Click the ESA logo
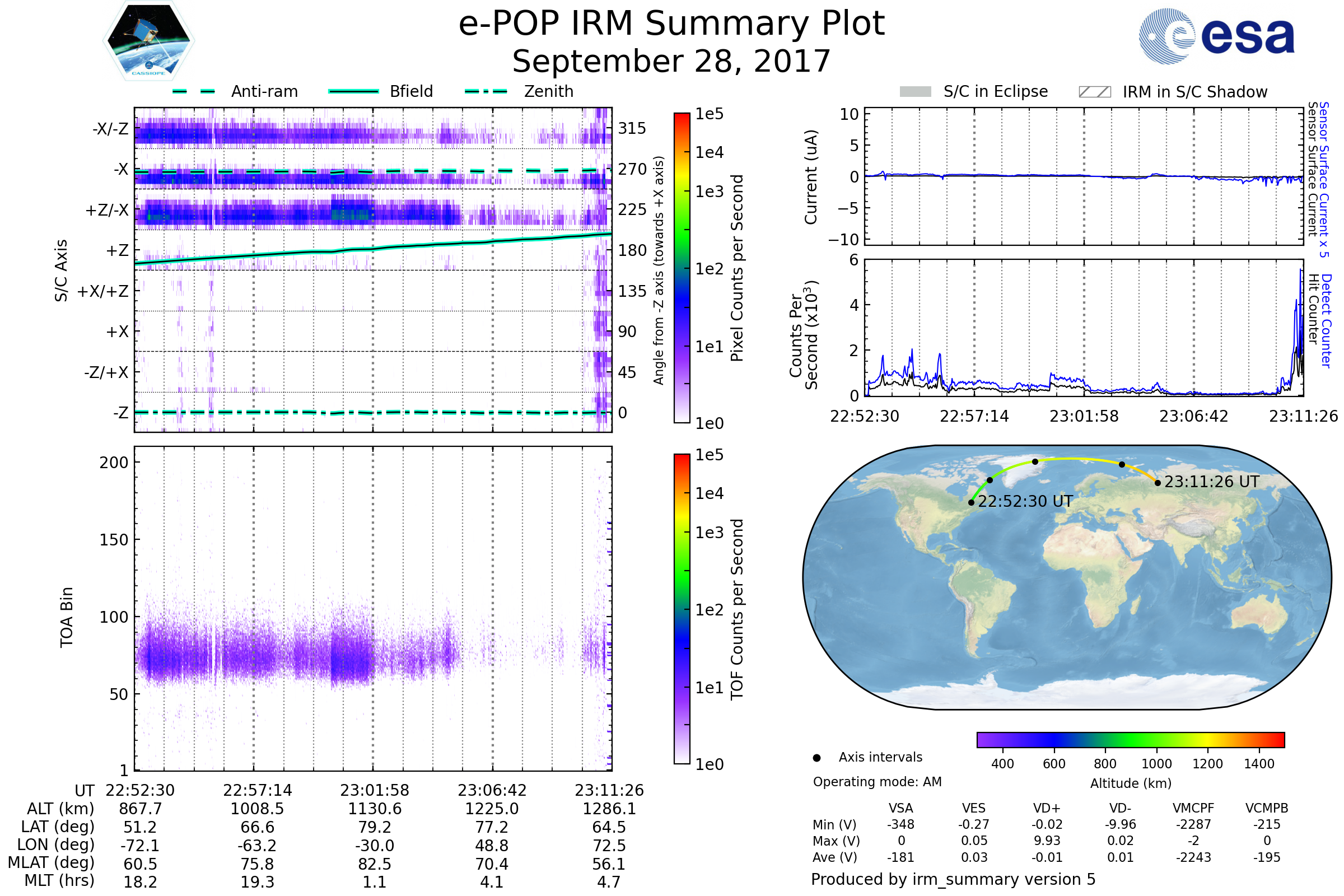Screen dimensions: 1344x896 point(1216,36)
